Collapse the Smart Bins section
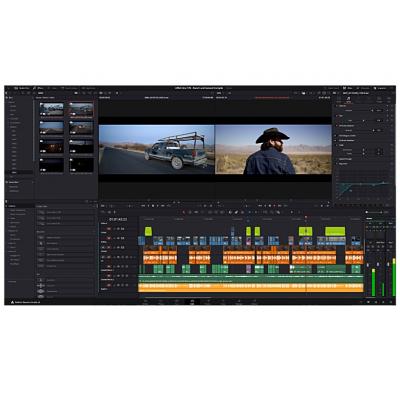Image resolution: width=400 pixels, height=400 pixels. 7,182
